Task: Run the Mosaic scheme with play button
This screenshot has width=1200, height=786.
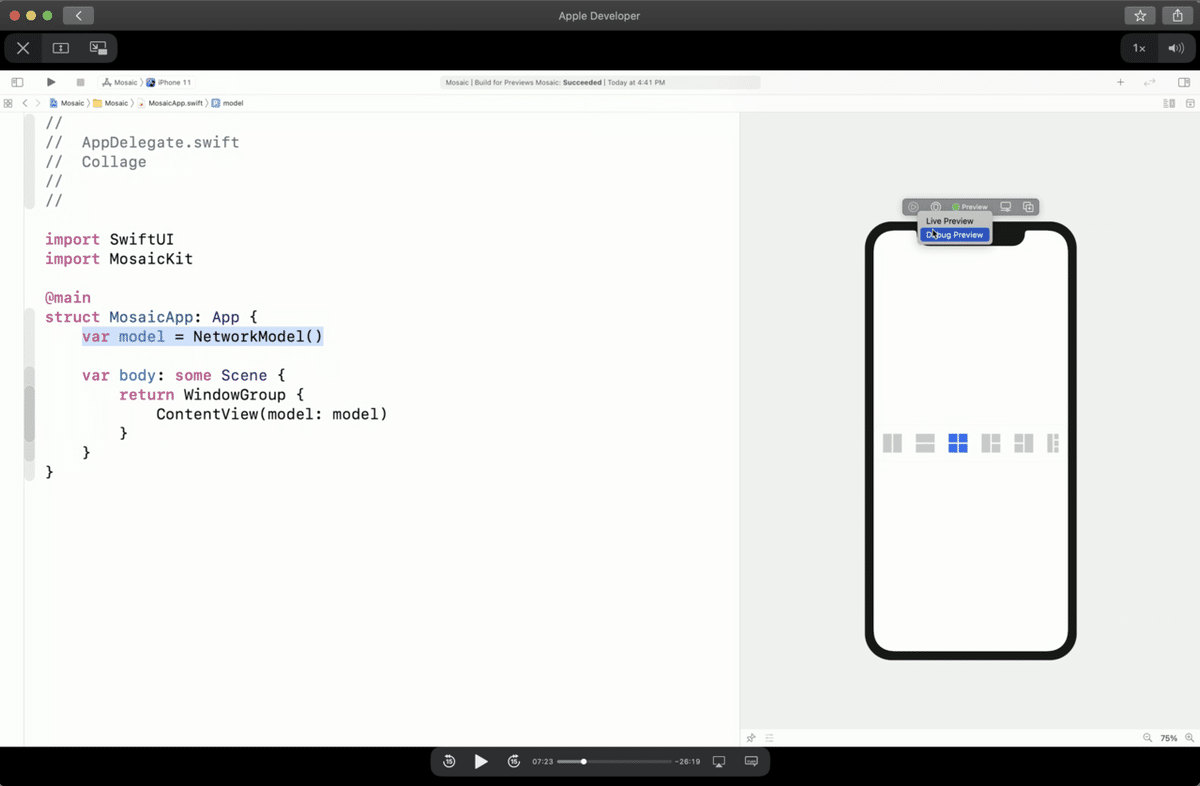Action: (x=51, y=82)
